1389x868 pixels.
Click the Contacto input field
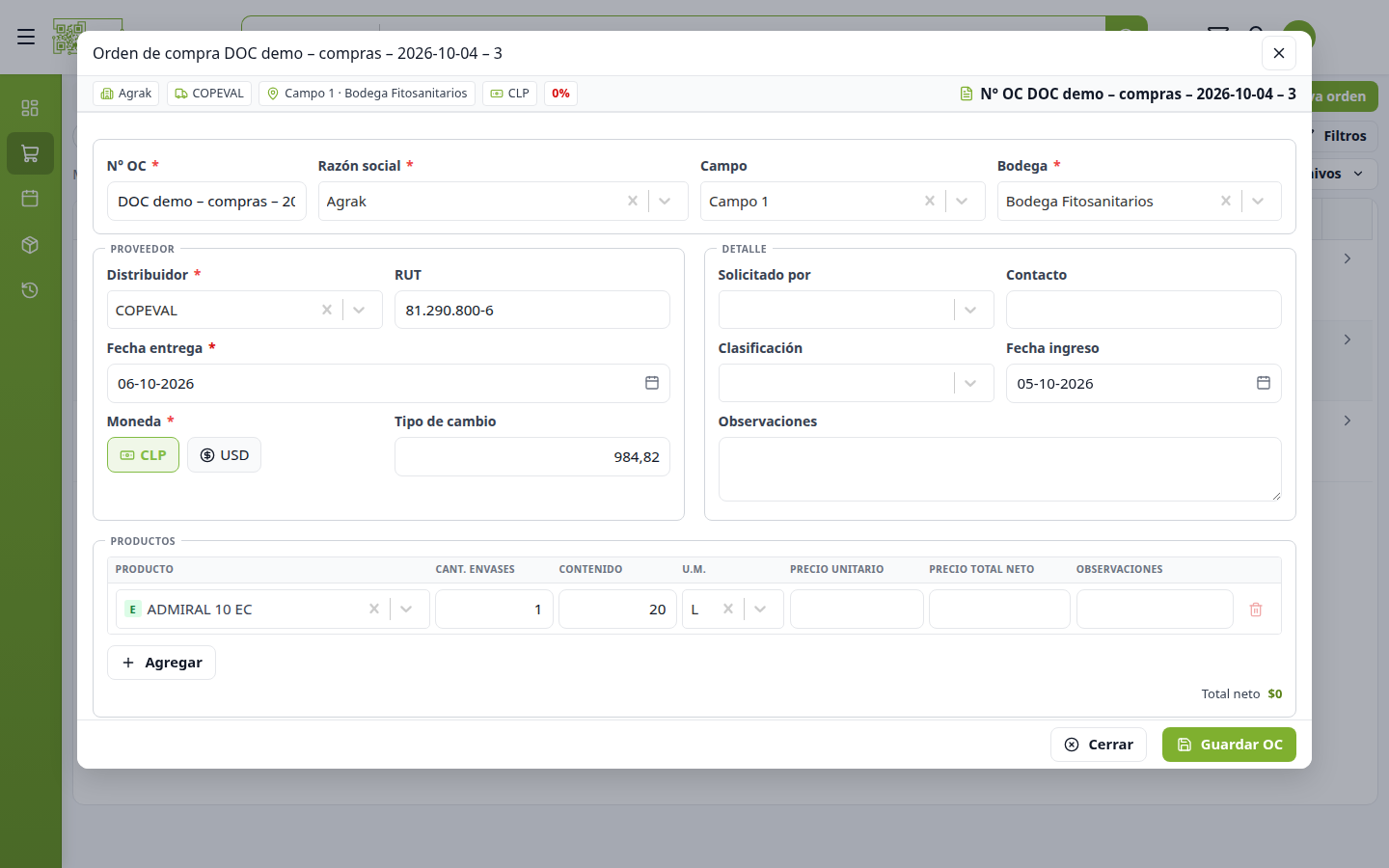coord(1144,310)
